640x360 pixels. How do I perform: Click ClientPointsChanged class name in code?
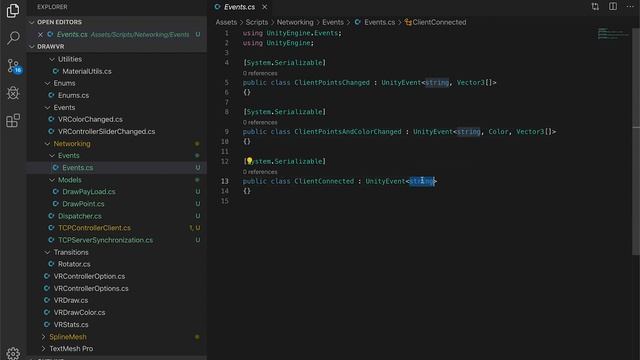tap(332, 82)
